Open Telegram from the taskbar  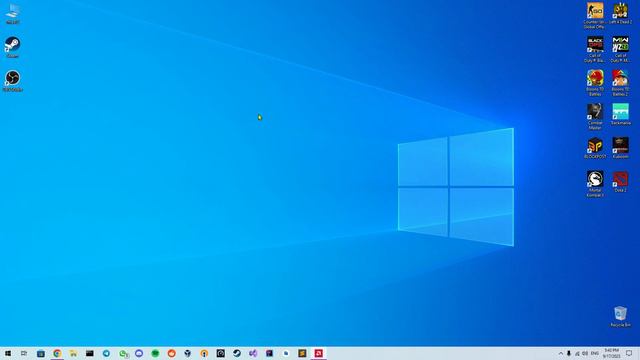coord(106,353)
